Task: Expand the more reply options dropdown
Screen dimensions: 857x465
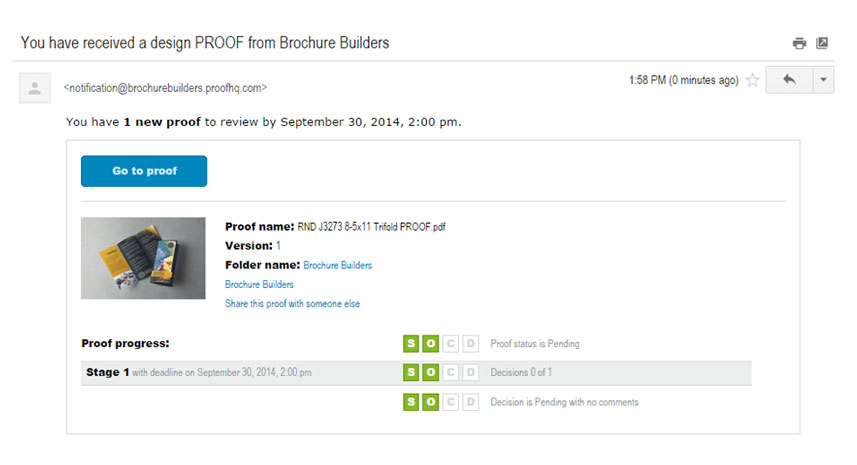Action: (823, 80)
